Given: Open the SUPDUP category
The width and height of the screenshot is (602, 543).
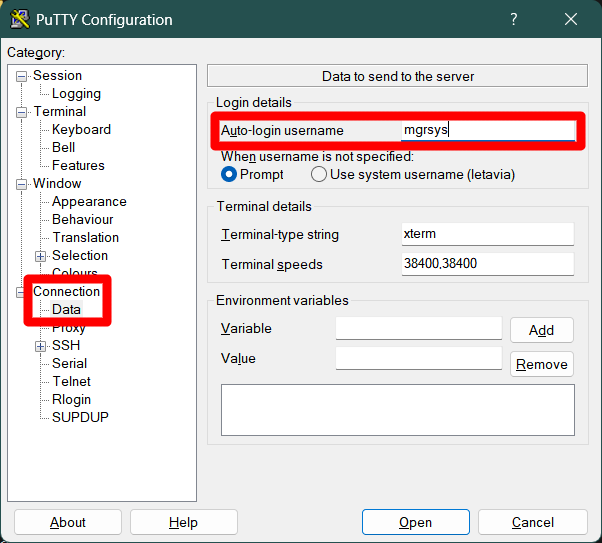Looking at the screenshot, I should coord(80,417).
